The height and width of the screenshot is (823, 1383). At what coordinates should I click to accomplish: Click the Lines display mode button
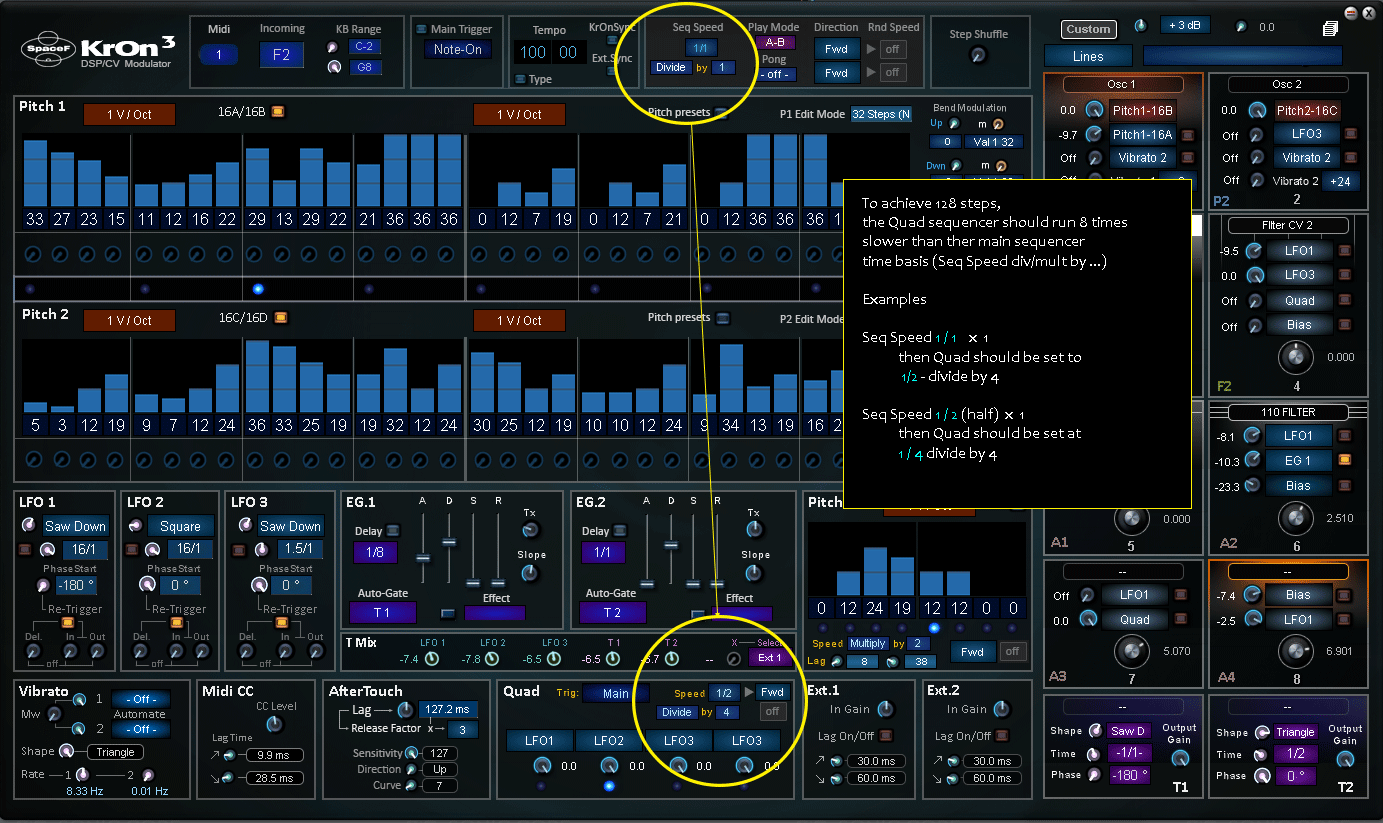pos(1088,57)
